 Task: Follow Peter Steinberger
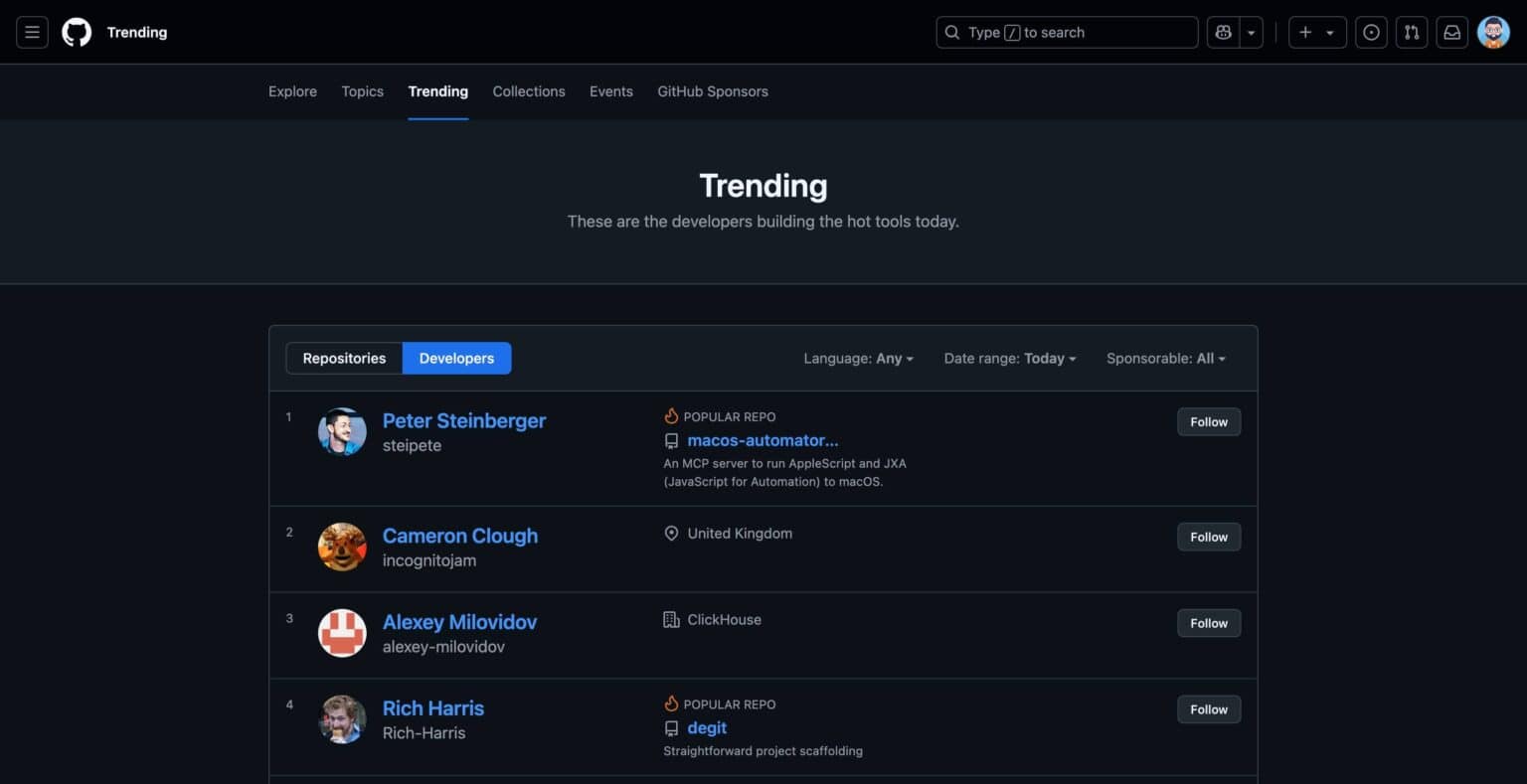pos(1208,421)
